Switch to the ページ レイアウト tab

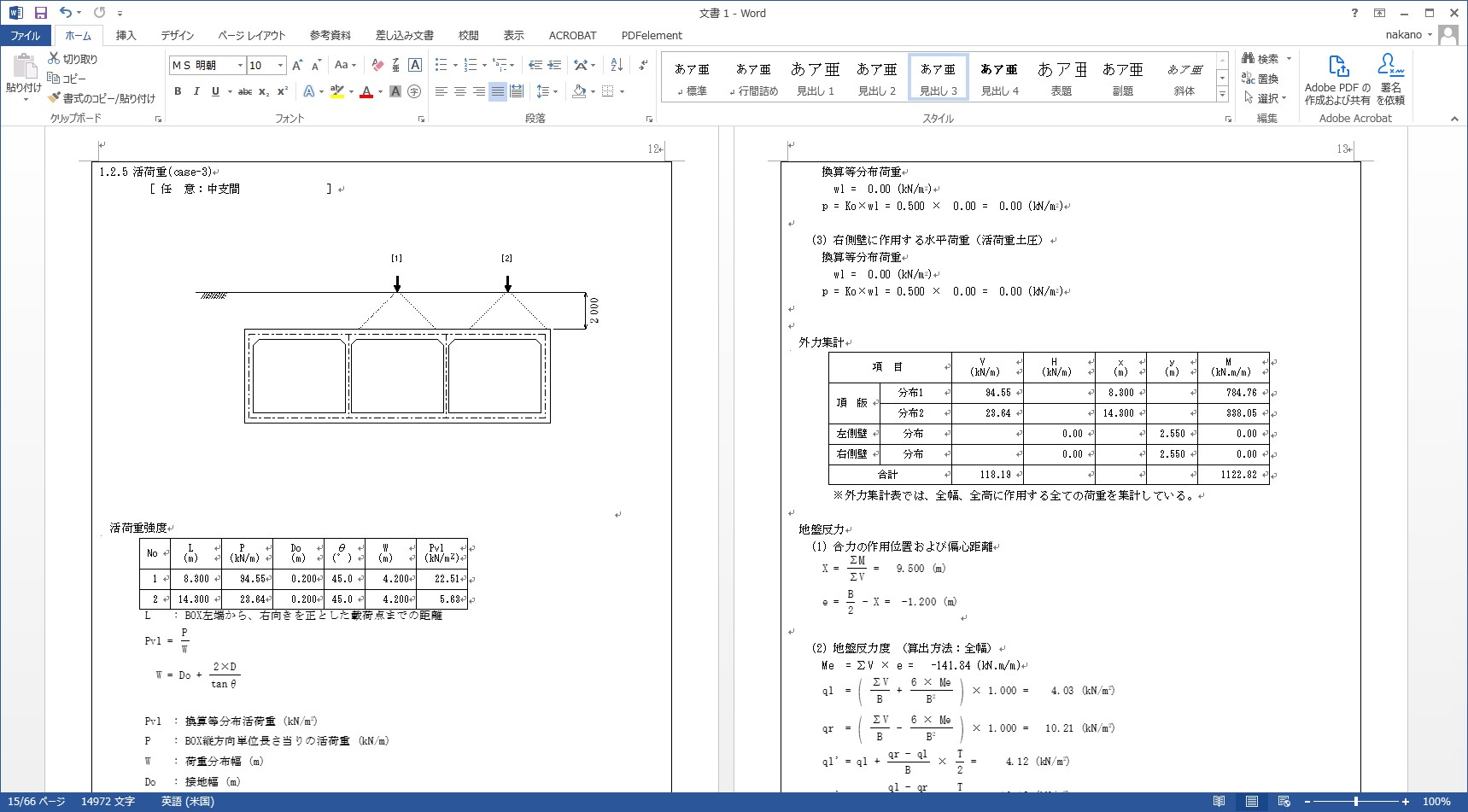[x=251, y=35]
